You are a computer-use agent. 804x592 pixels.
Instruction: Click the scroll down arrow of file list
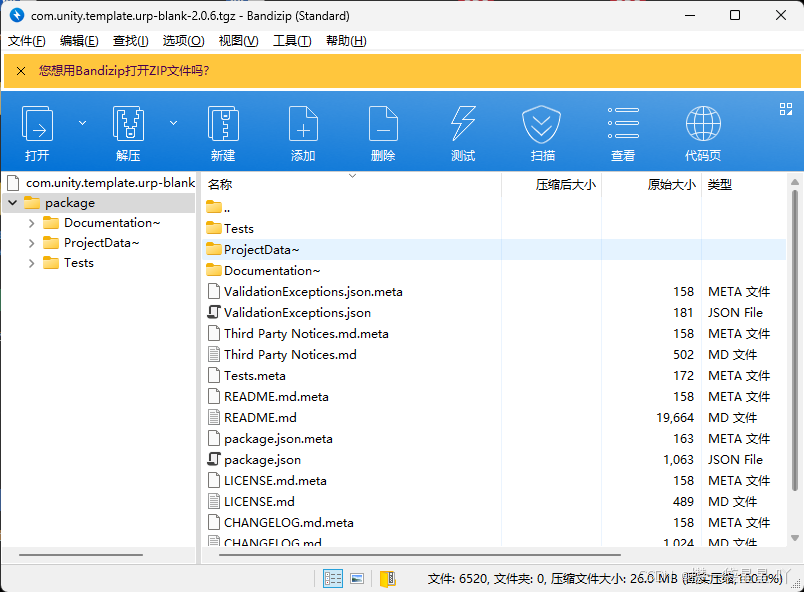point(795,538)
